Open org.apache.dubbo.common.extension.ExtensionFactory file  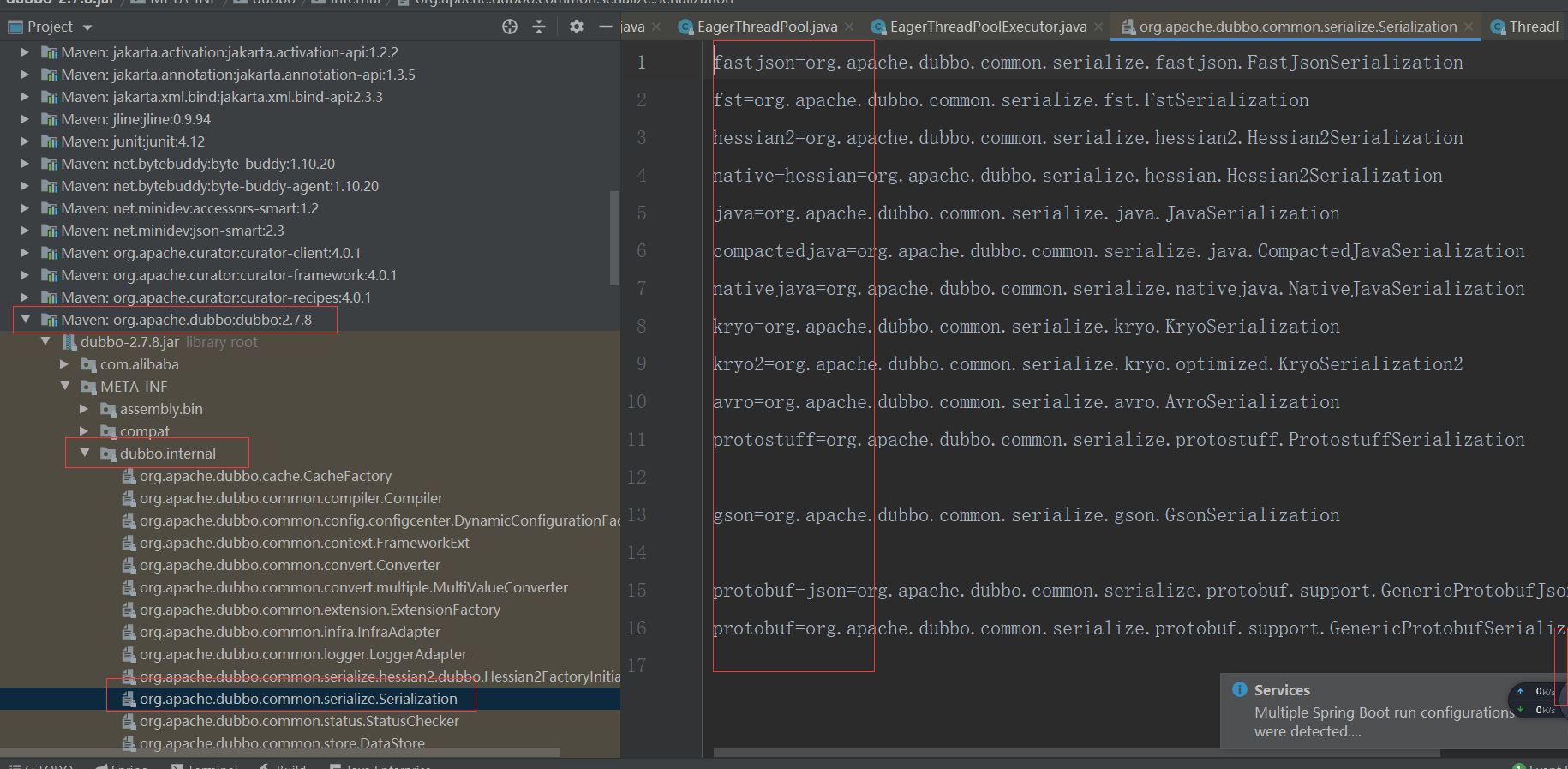[320, 610]
